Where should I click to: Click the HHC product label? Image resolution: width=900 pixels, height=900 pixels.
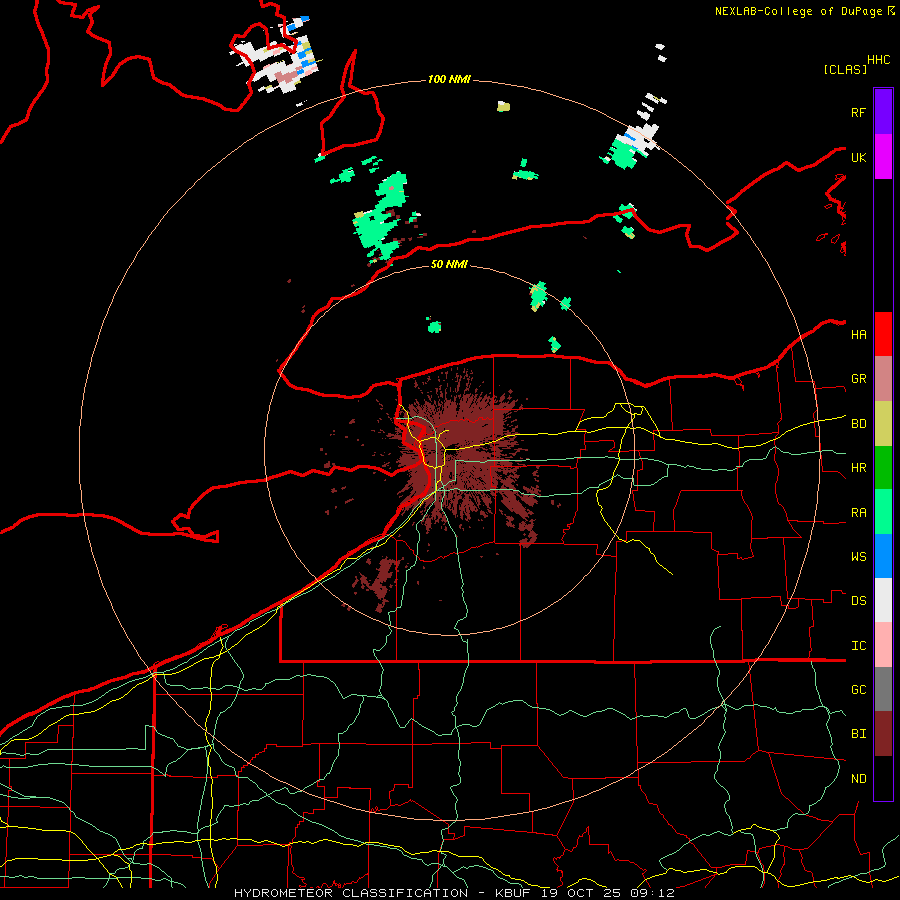point(878,60)
